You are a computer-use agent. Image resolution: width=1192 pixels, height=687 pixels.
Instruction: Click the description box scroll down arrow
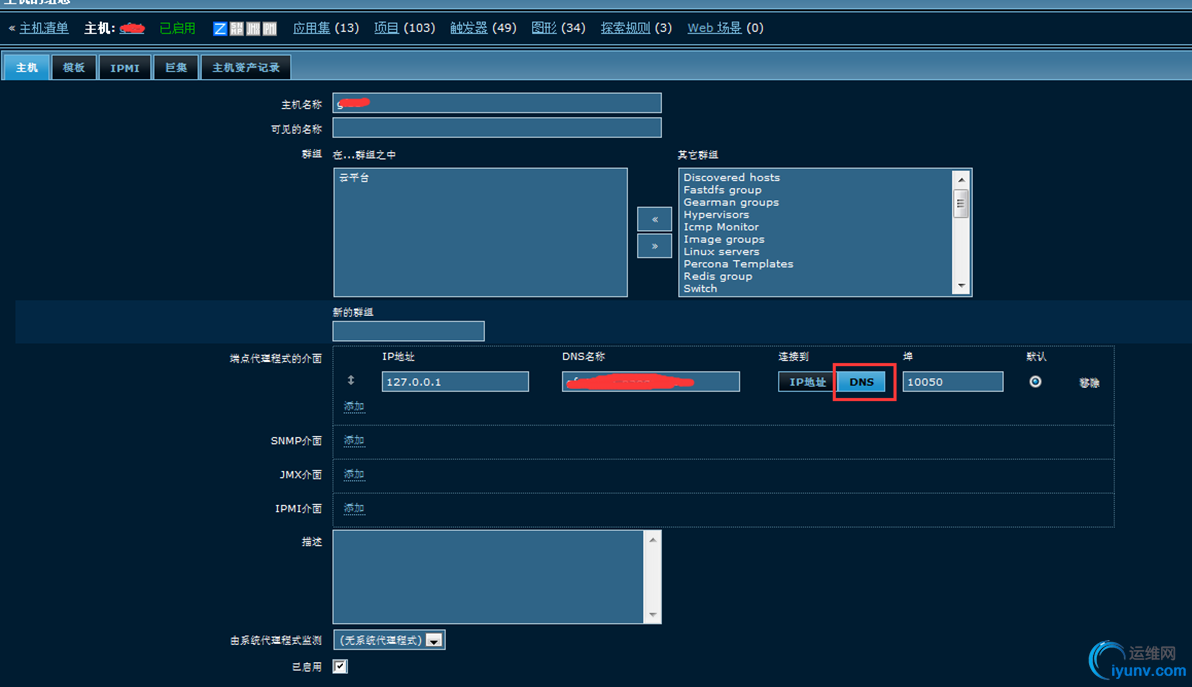point(652,615)
